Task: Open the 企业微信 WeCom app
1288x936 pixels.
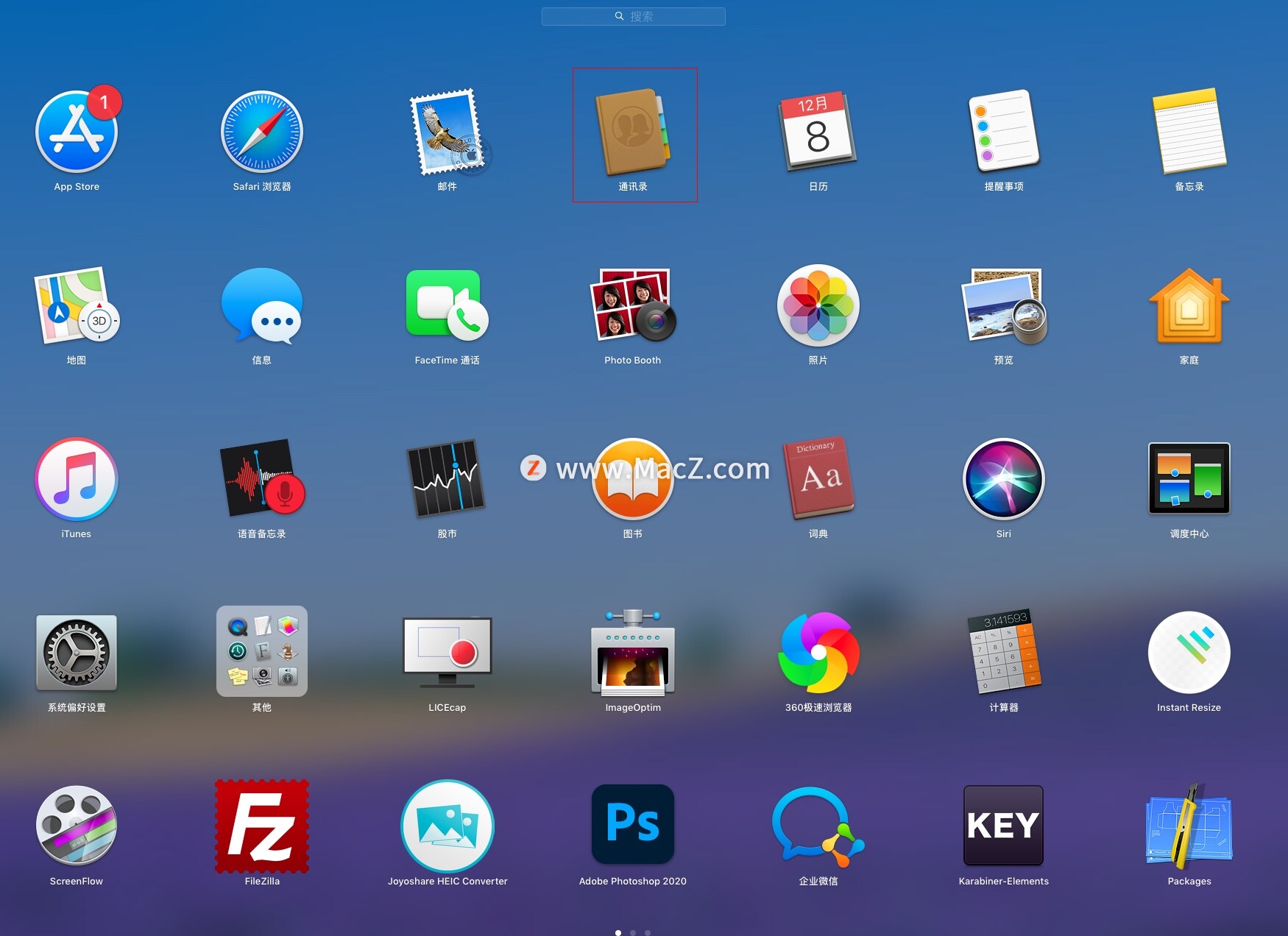Action: click(x=818, y=827)
